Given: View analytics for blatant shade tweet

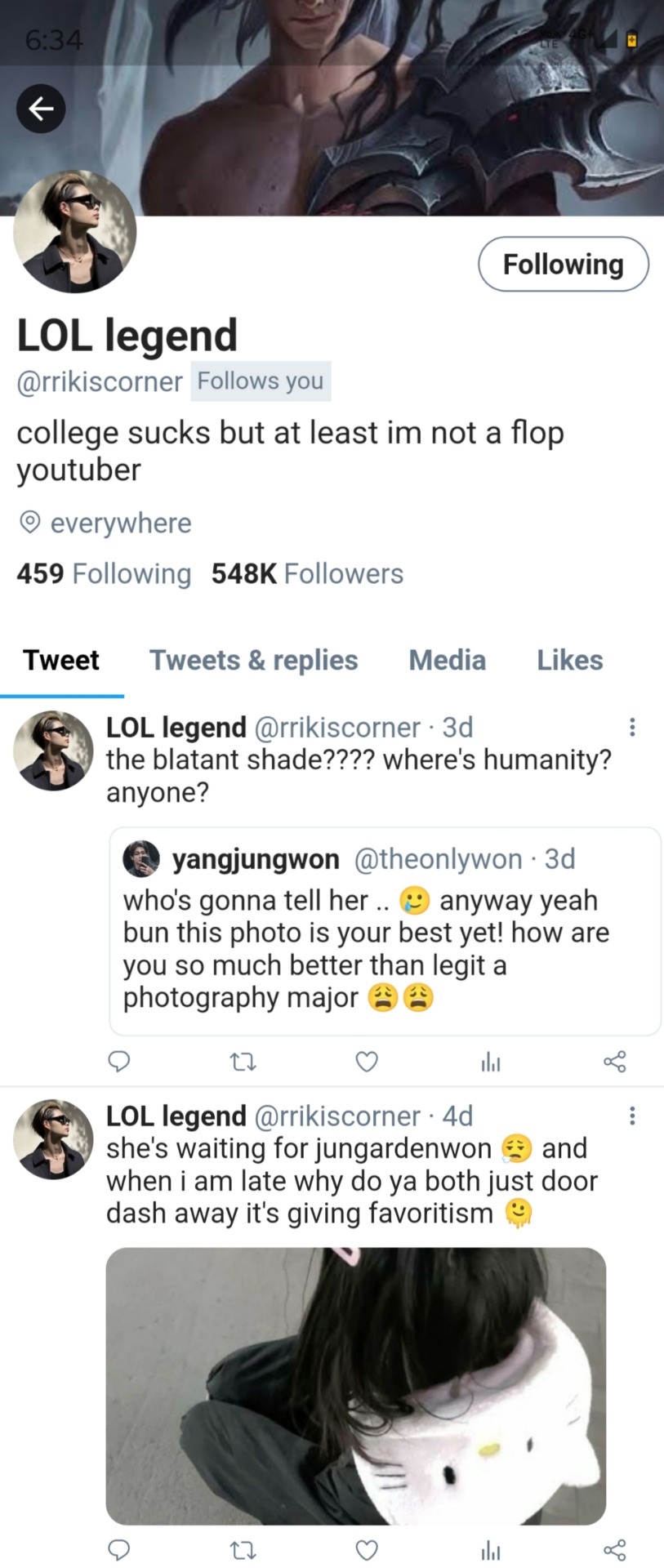Looking at the screenshot, I should [x=490, y=1062].
